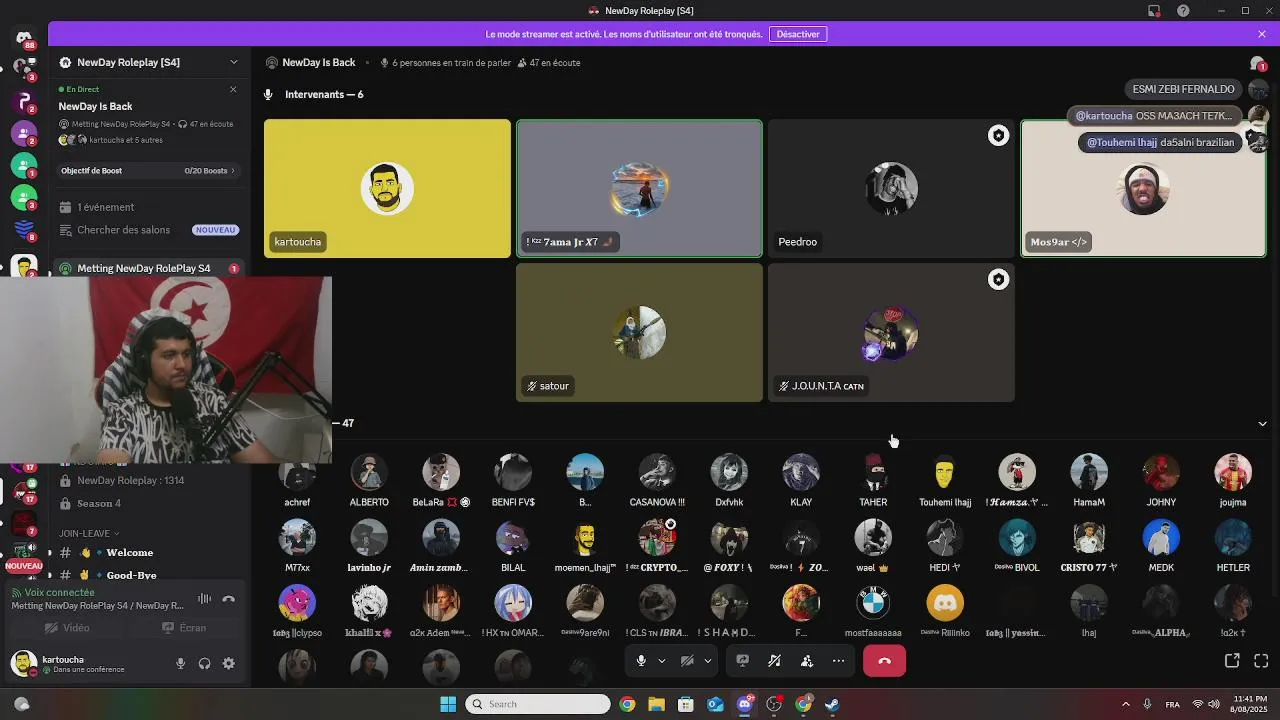This screenshot has height=720, width=1280.
Task: Open JOHNY listener avatar
Action: (x=1161, y=473)
